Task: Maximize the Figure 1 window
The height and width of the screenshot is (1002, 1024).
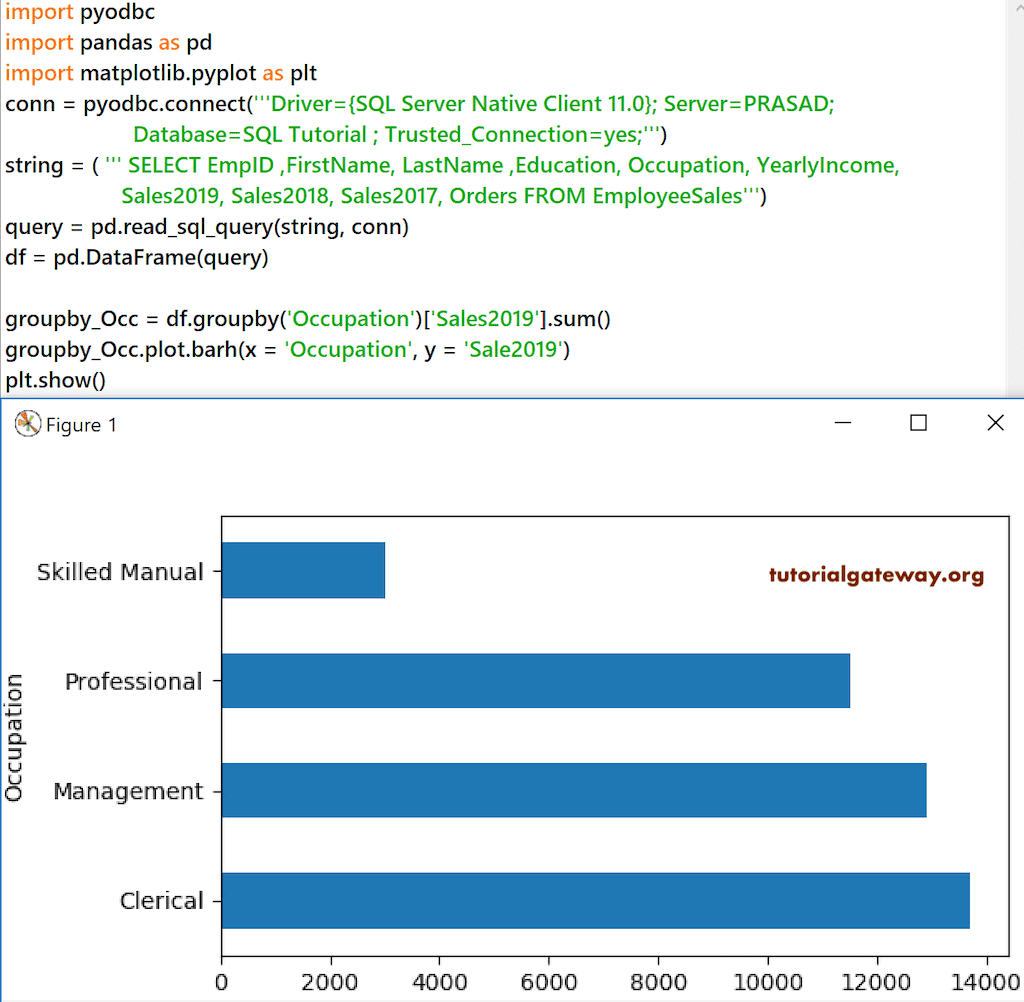Action: coord(918,423)
